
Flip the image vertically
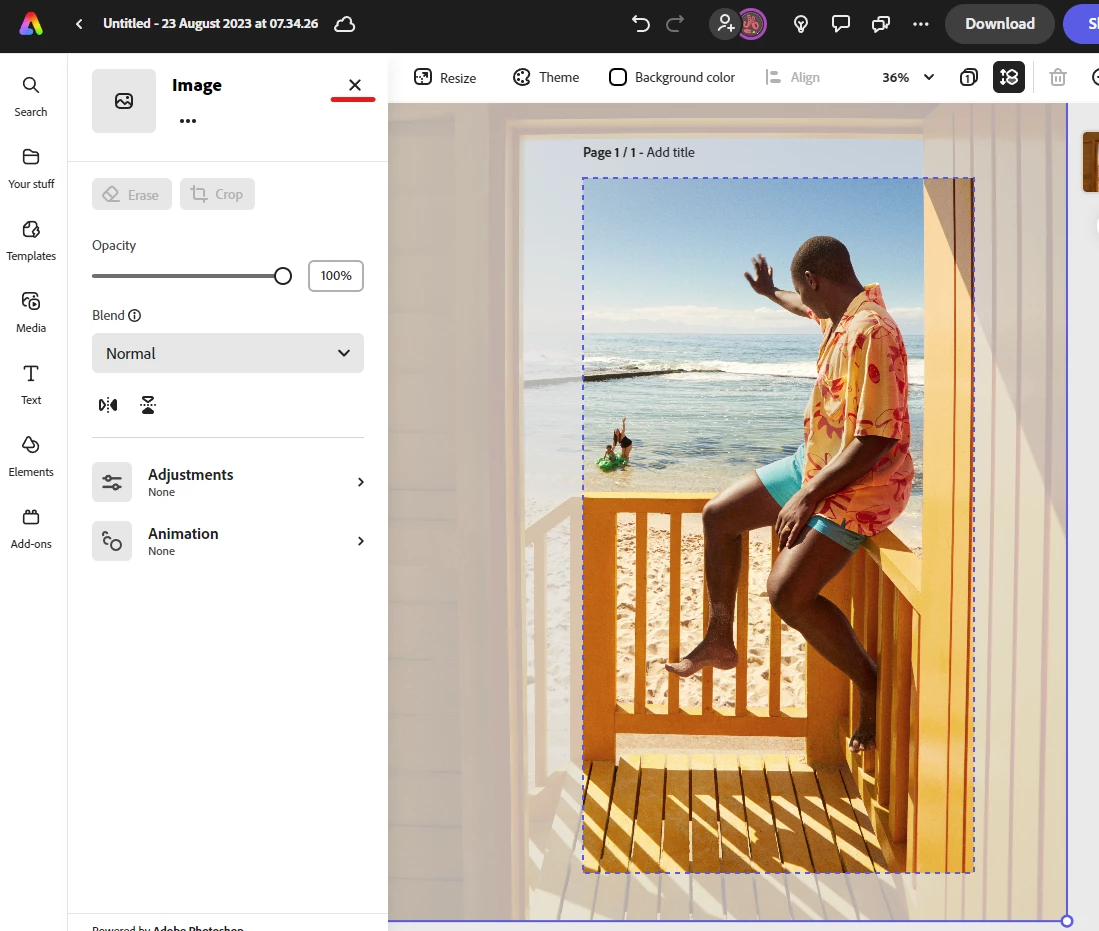148,405
